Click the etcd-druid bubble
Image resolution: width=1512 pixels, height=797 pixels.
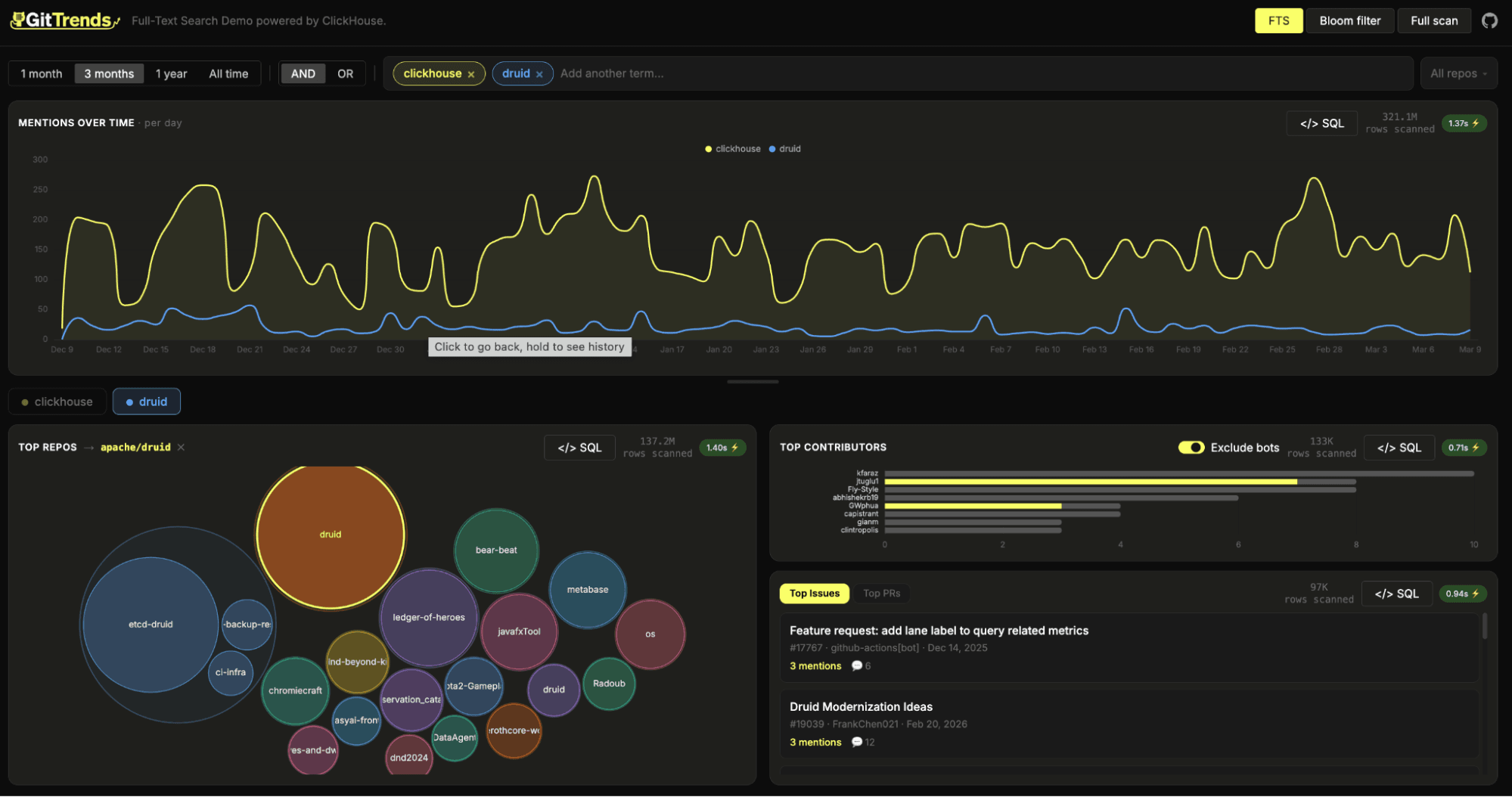tap(151, 625)
